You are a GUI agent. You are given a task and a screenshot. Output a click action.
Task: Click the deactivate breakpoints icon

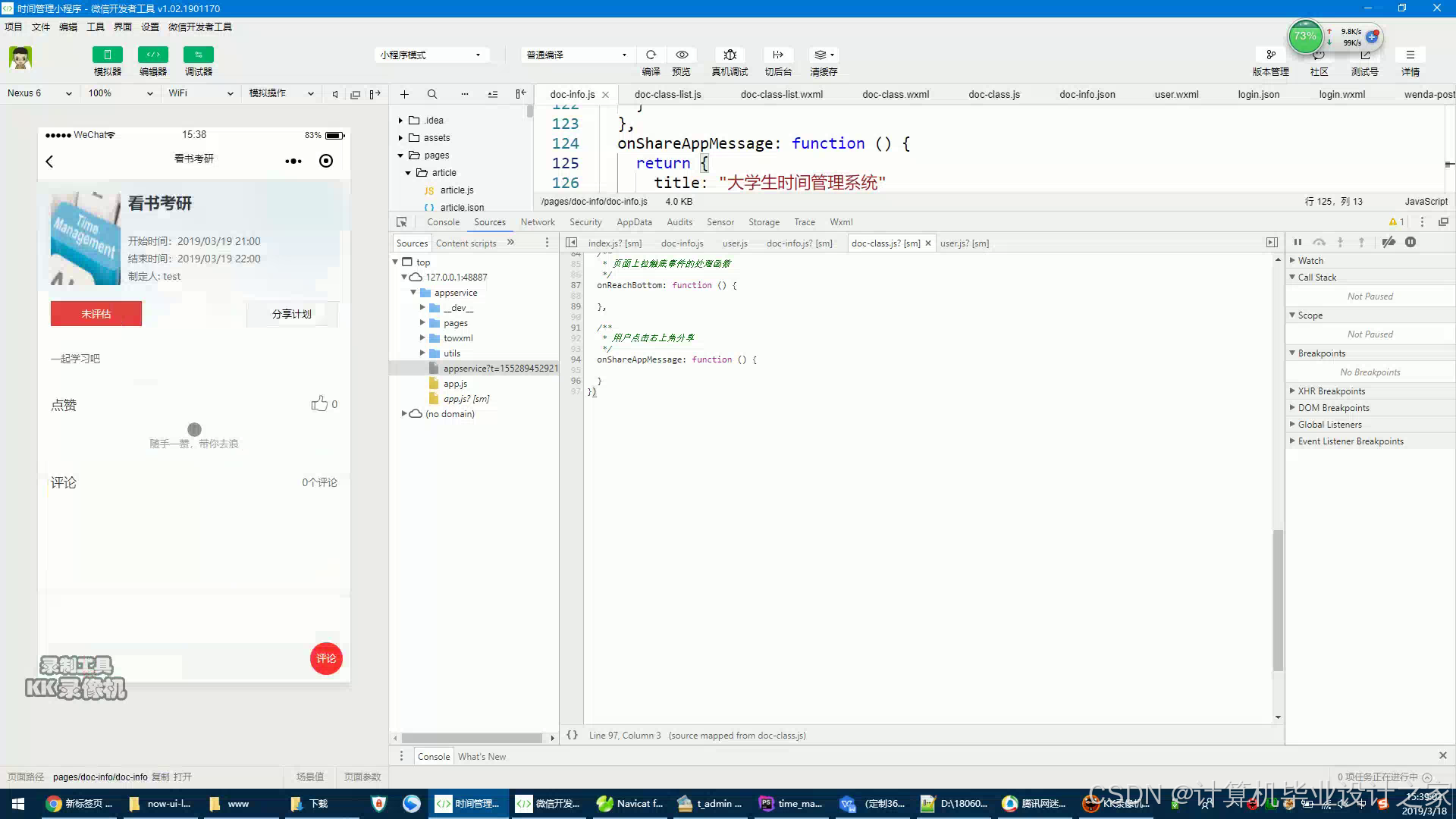coord(1389,243)
